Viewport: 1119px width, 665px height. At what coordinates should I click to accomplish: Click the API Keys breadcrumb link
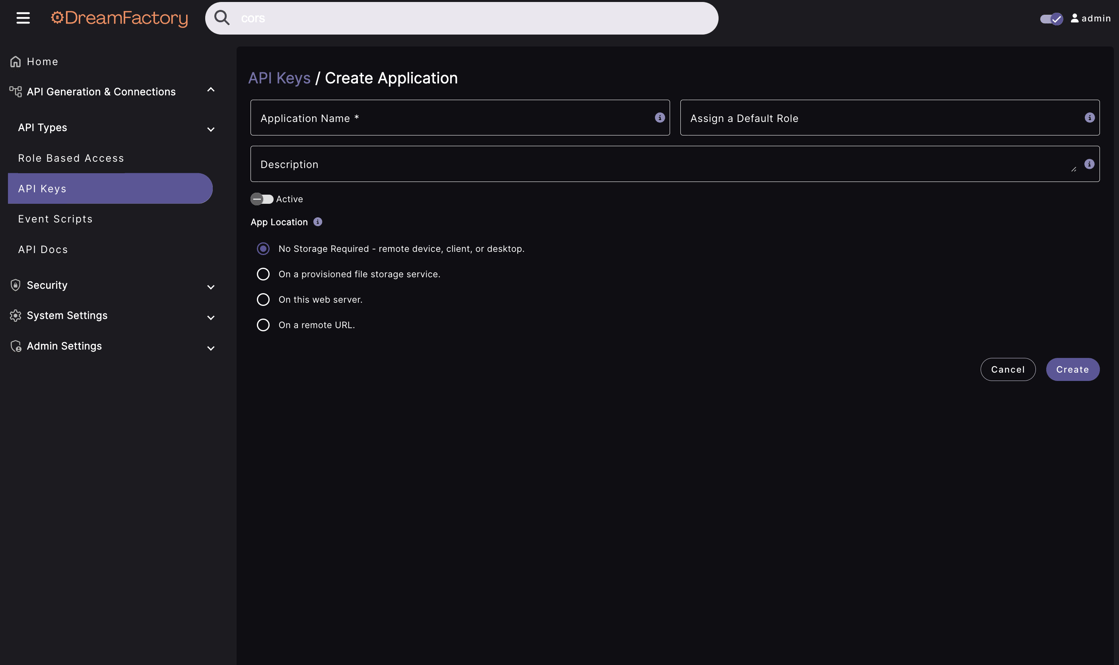[x=279, y=78]
